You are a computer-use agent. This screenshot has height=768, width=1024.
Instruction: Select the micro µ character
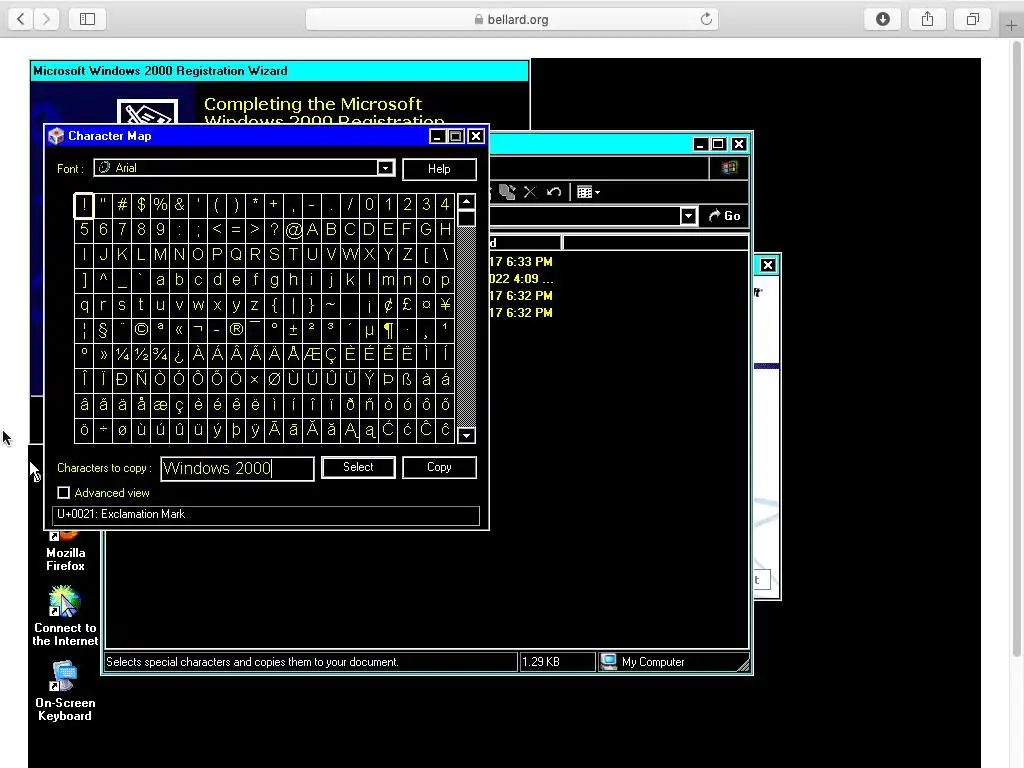(x=369, y=330)
